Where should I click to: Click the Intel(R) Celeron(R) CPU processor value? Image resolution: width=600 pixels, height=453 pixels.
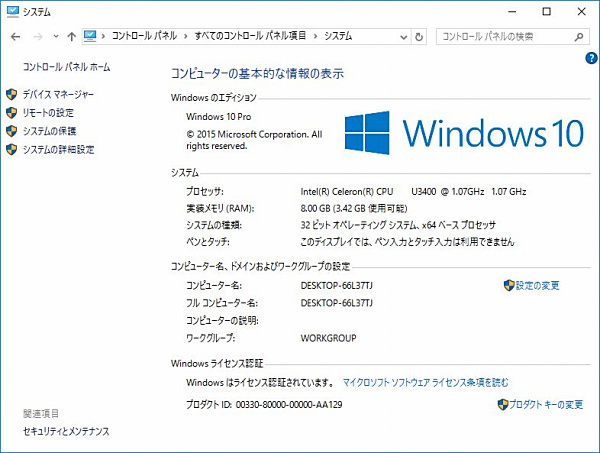click(x=413, y=191)
